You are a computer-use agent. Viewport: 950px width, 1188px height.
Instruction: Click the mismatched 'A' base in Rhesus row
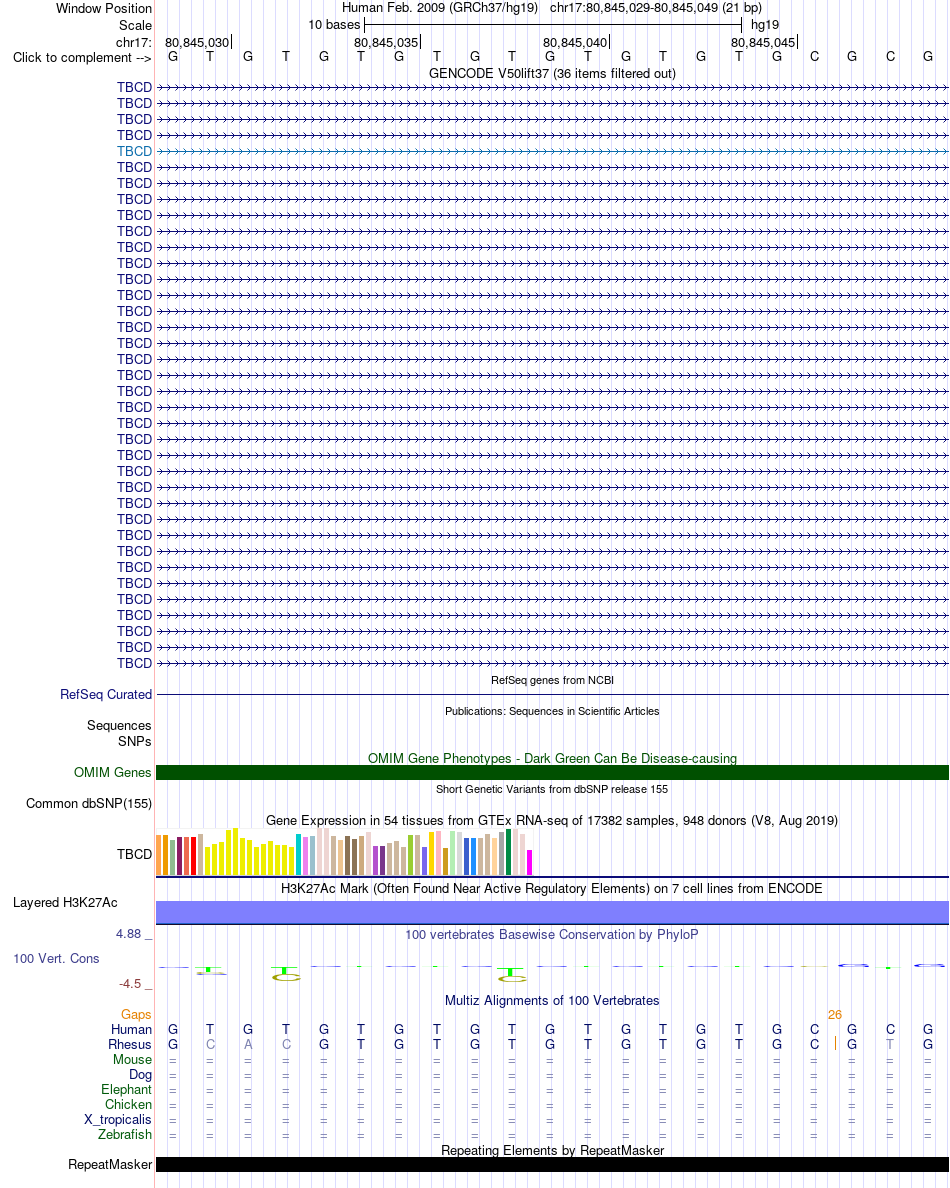click(248, 1045)
